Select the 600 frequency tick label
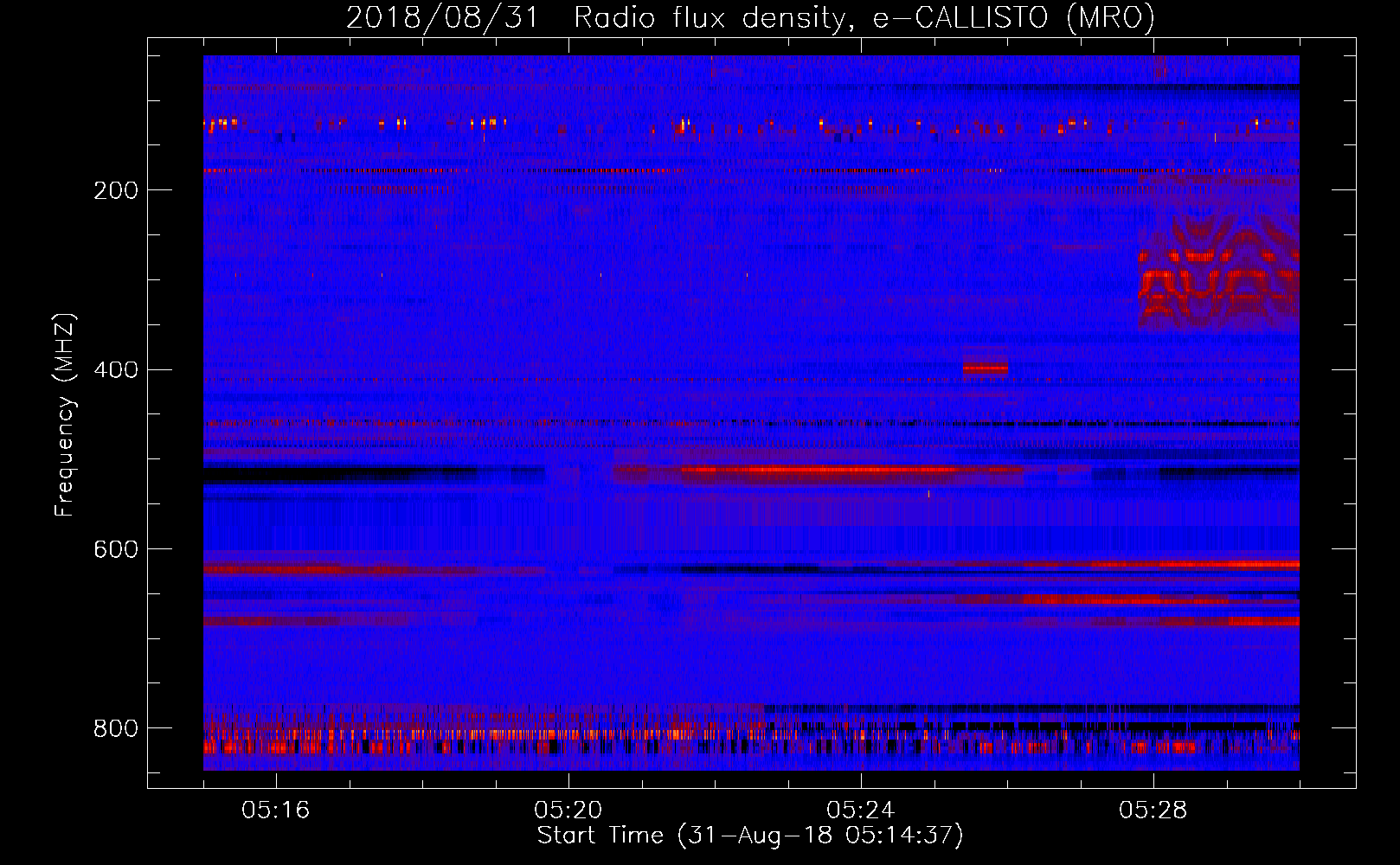This screenshot has height=865, width=1400. [115, 550]
